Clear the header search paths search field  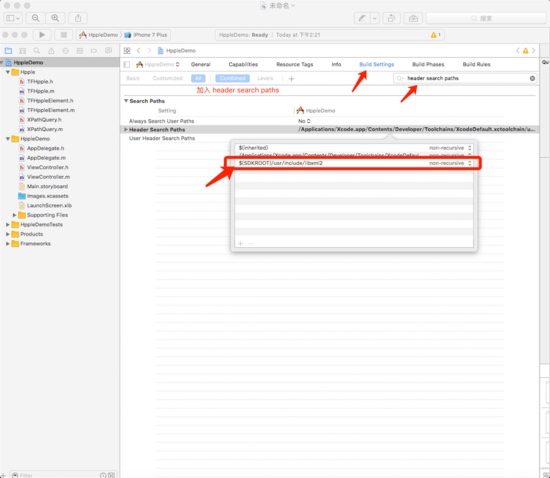point(532,78)
